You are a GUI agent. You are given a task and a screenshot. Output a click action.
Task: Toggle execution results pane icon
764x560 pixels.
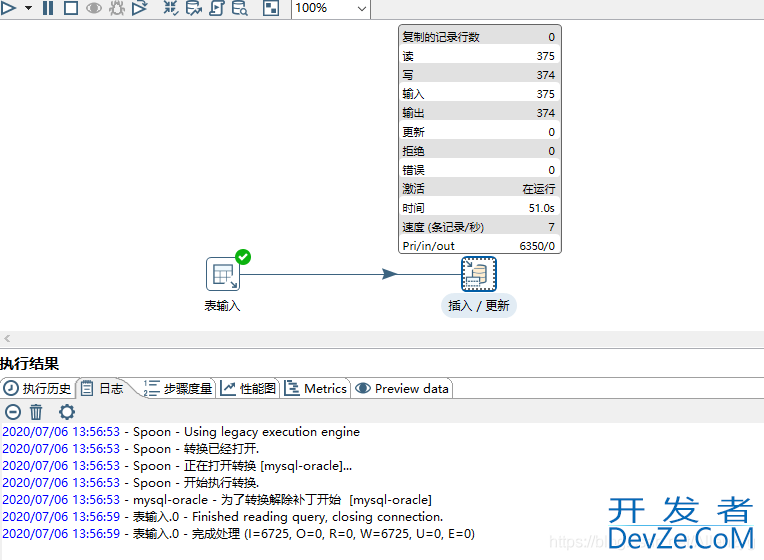[270, 8]
